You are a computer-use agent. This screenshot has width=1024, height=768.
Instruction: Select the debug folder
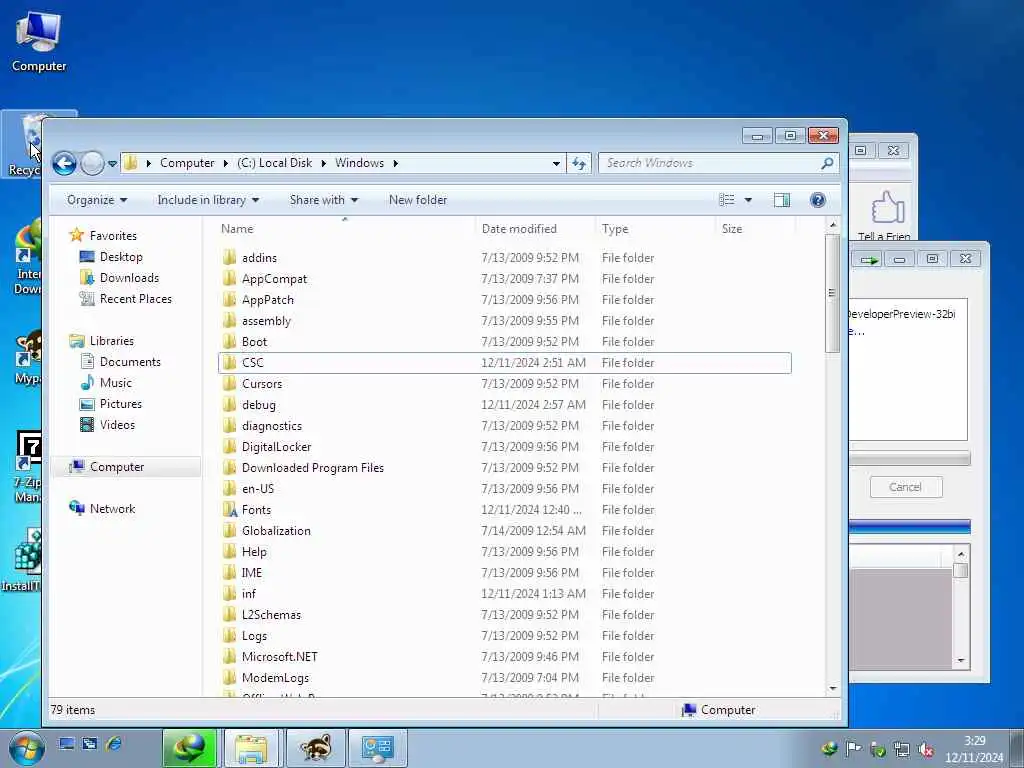259,405
